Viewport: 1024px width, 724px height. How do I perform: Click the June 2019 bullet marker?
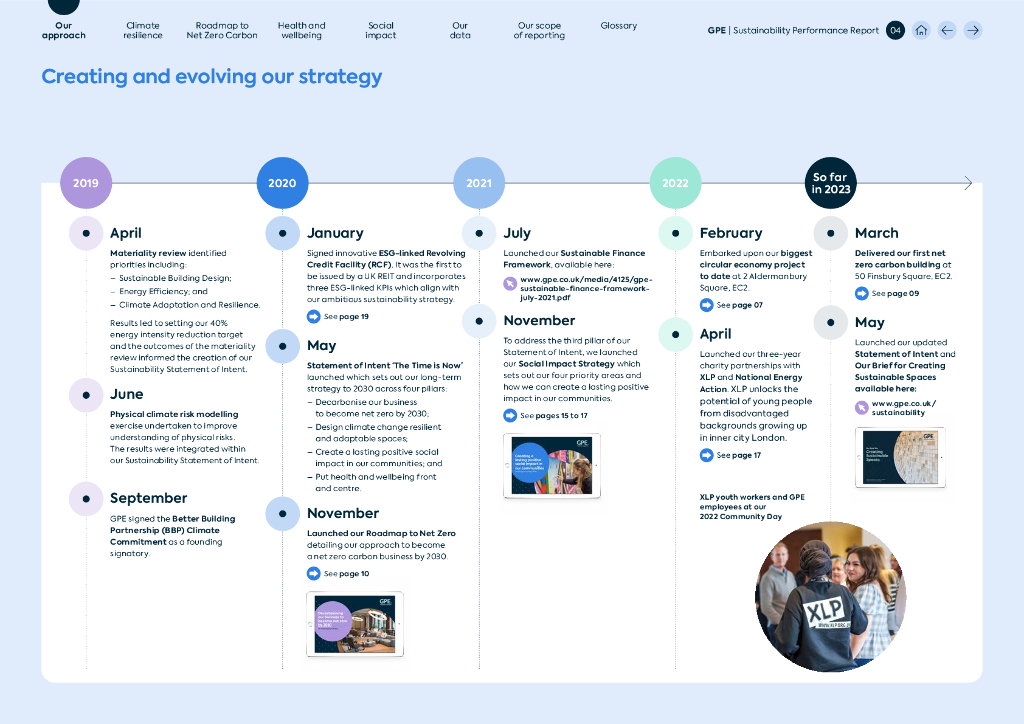86,395
